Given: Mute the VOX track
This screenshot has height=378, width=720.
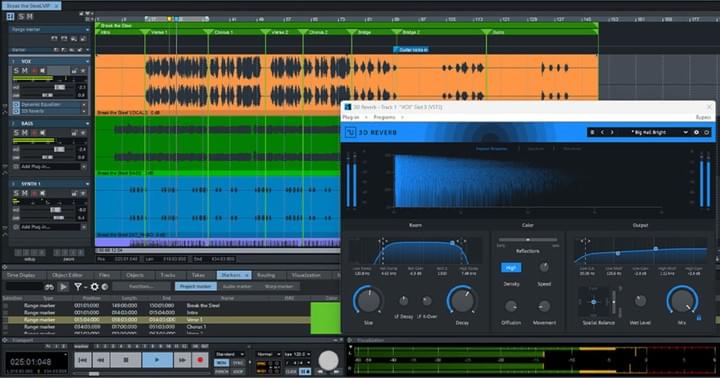Looking at the screenshot, I should coord(25,70).
